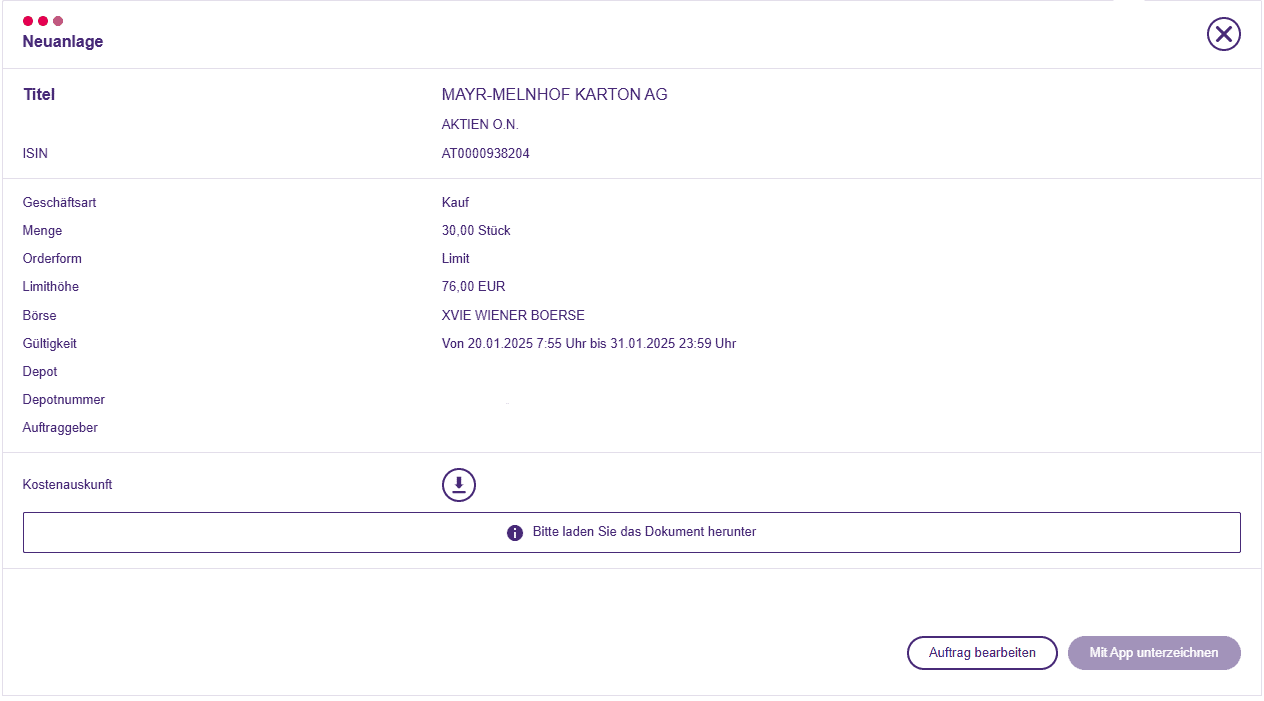Image resolution: width=1264 pixels, height=701 pixels.
Task: Click the Titel label
Action: point(39,95)
